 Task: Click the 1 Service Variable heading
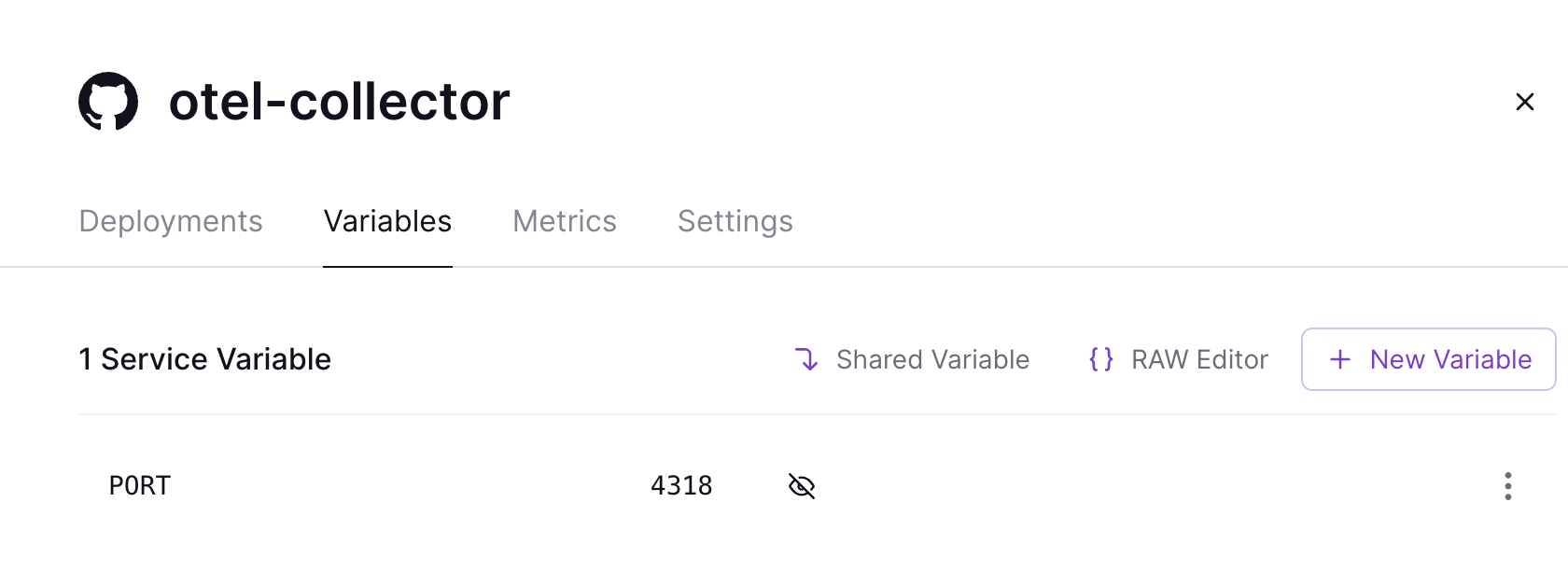coord(205,359)
